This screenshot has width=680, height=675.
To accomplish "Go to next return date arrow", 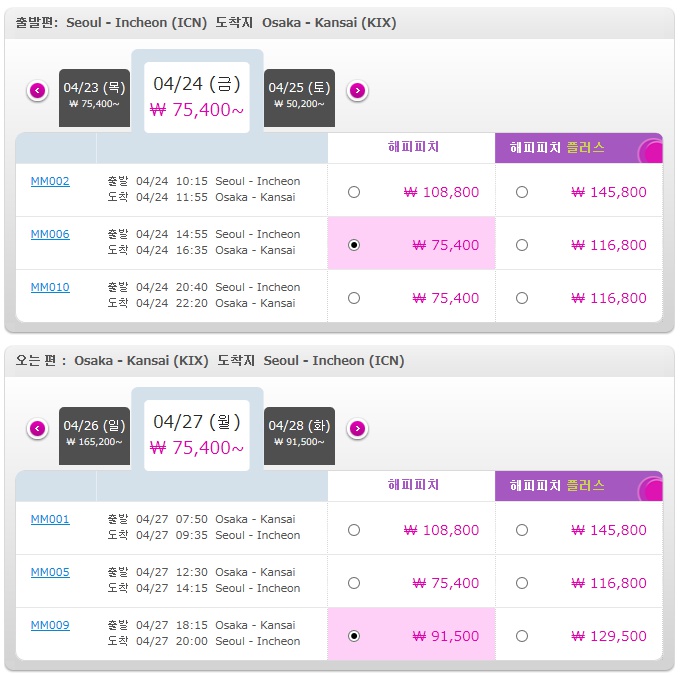I will [x=357, y=429].
